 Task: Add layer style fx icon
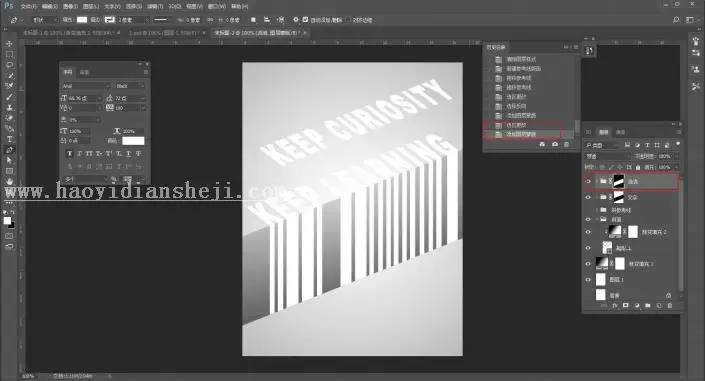point(615,305)
